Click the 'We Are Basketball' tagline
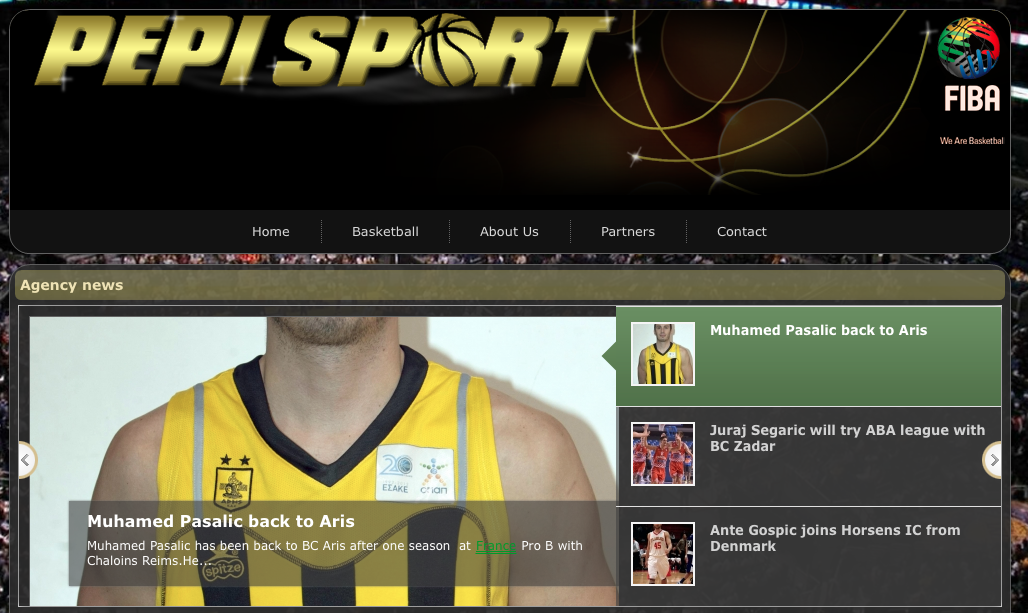This screenshot has width=1028, height=613. pyautogui.click(x=972, y=141)
